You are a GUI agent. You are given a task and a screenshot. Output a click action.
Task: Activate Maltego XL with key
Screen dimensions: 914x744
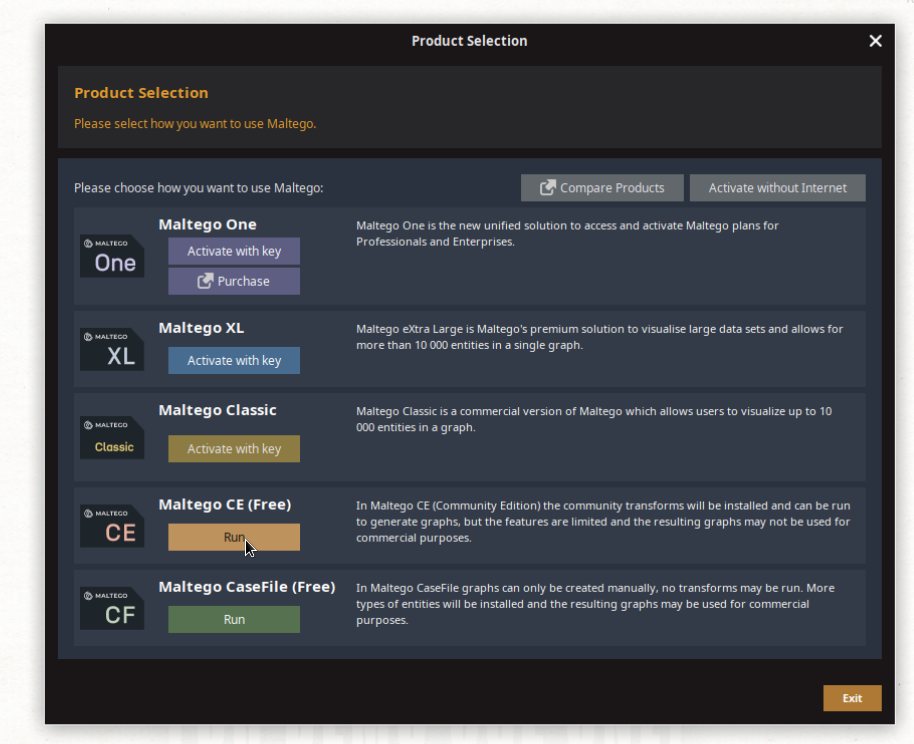tap(234, 361)
